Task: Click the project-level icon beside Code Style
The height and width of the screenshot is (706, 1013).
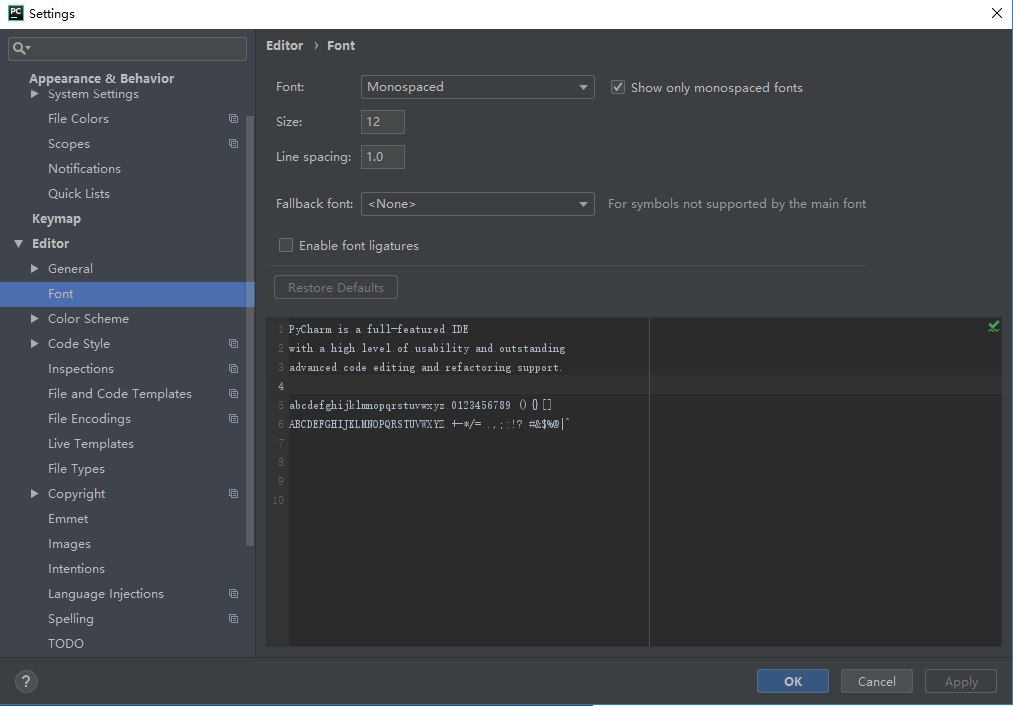Action: point(233,344)
